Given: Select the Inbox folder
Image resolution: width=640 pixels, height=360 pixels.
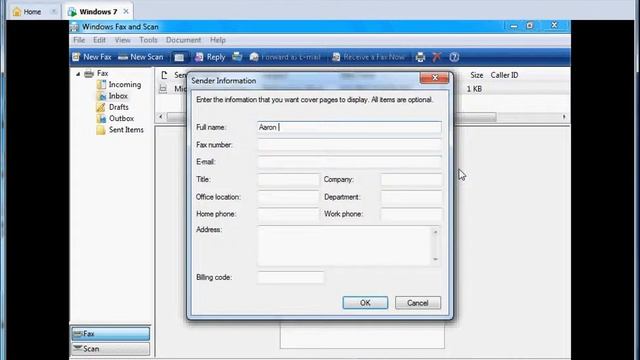Looking at the screenshot, I should click(x=112, y=96).
